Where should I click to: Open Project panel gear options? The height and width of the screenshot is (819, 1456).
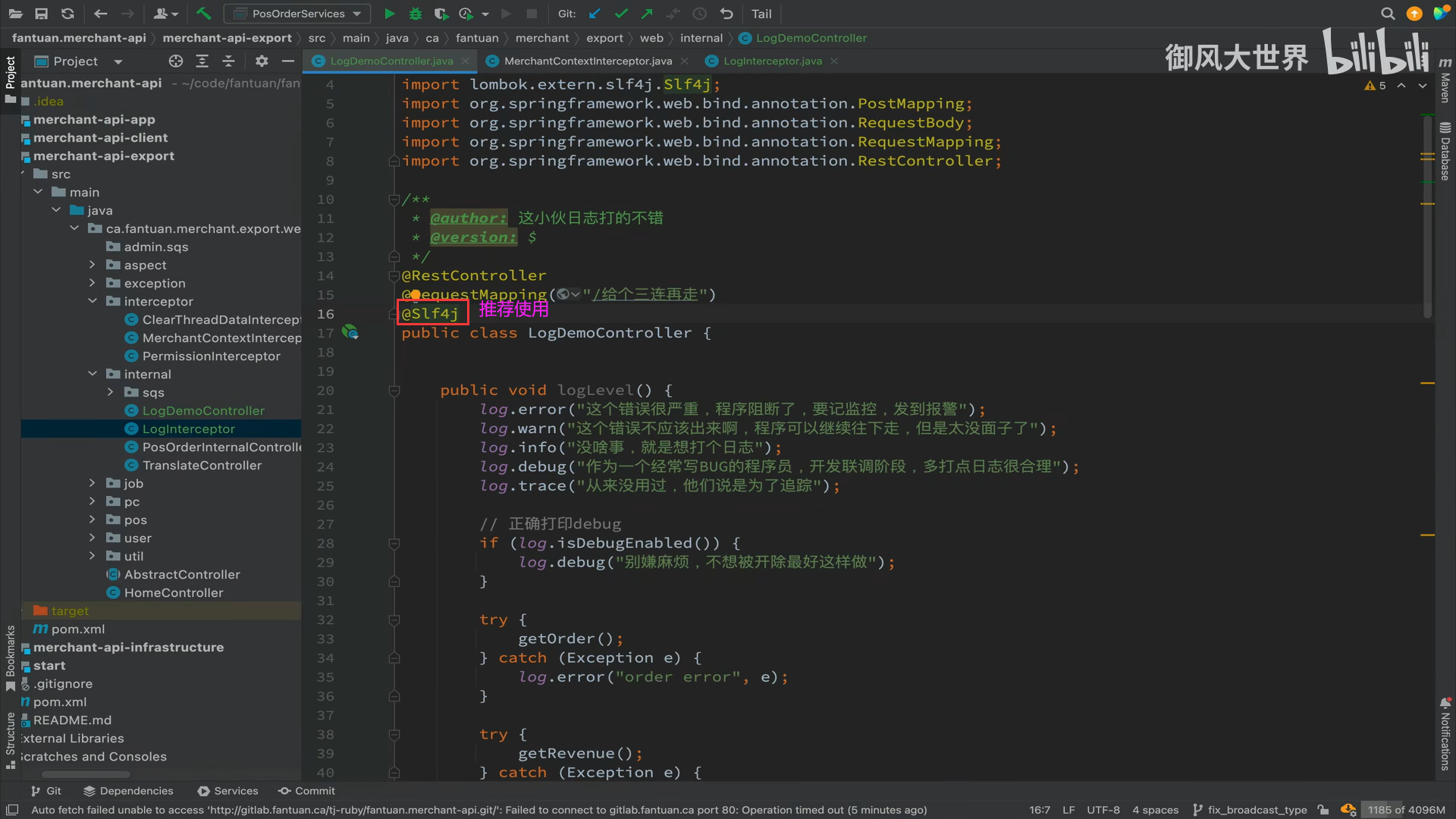[x=262, y=61]
